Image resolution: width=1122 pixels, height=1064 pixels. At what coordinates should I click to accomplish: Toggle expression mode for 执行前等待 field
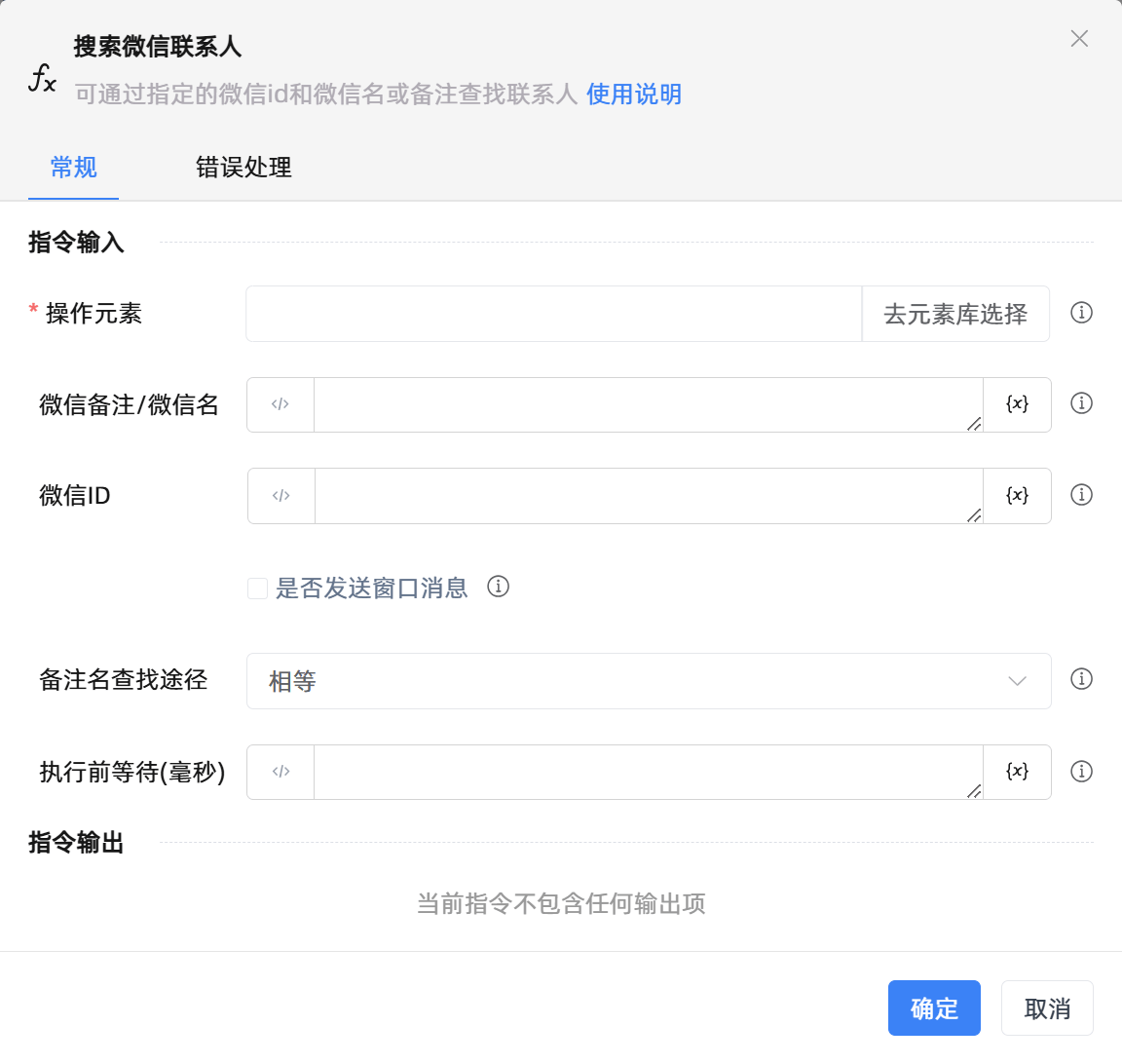tap(280, 772)
